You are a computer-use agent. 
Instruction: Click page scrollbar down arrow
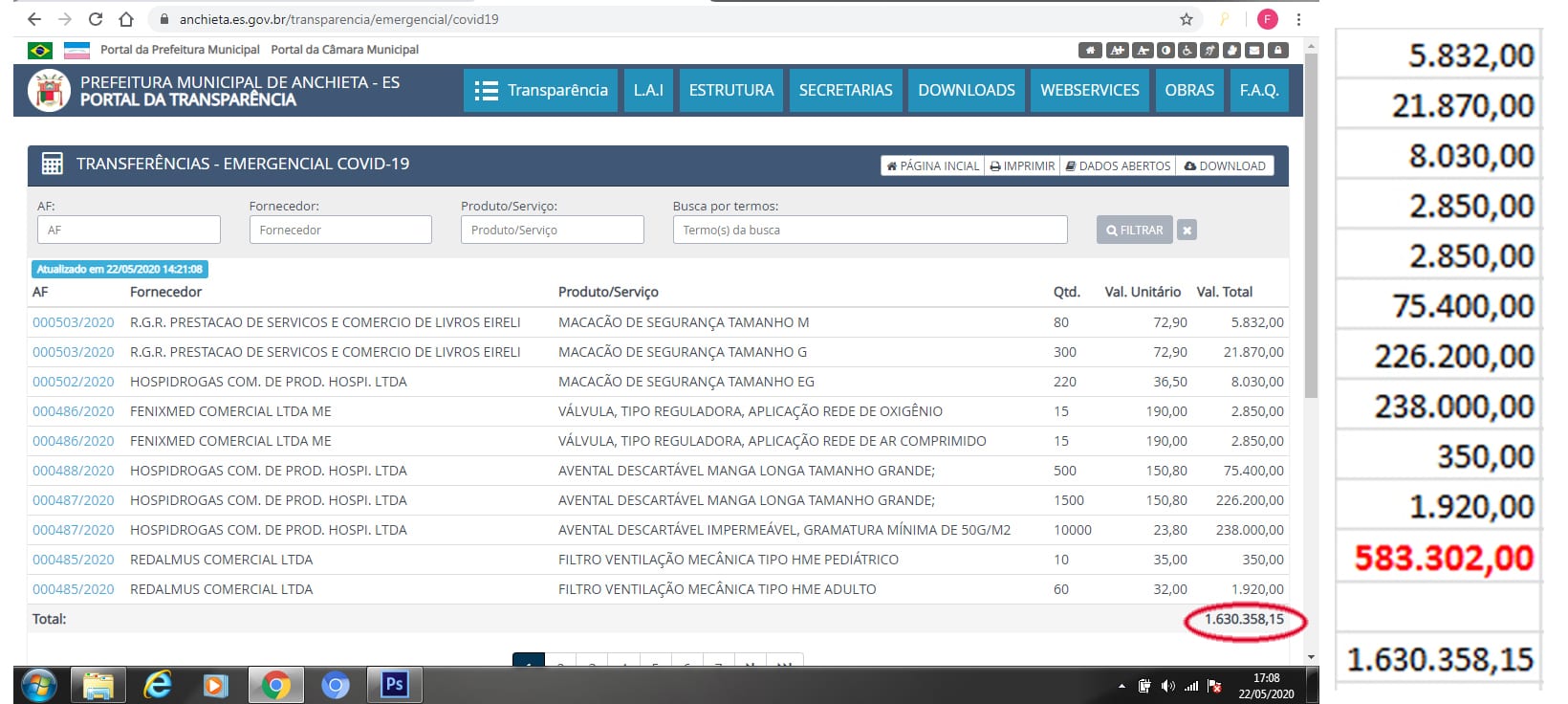coord(1311,657)
